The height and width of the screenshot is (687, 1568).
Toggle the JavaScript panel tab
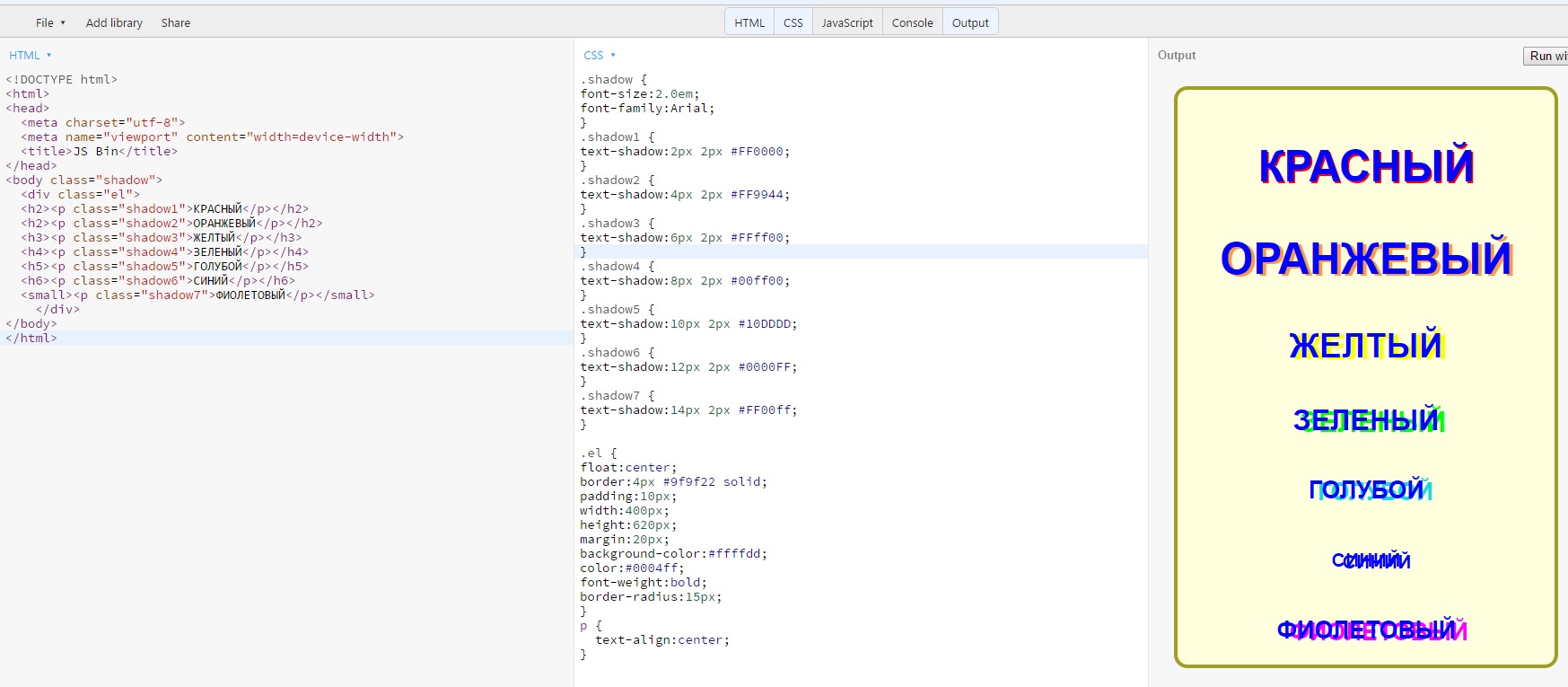847,22
